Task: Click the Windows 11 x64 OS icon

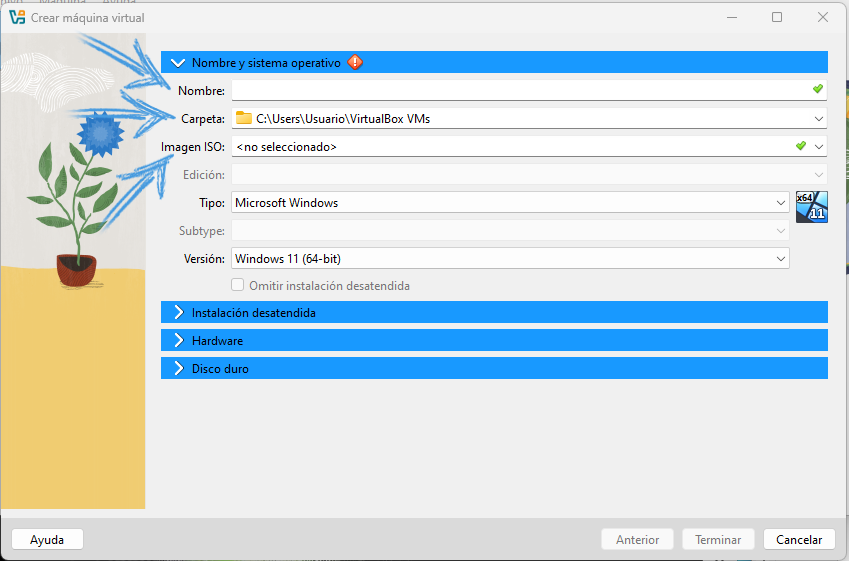Action: coord(811,206)
